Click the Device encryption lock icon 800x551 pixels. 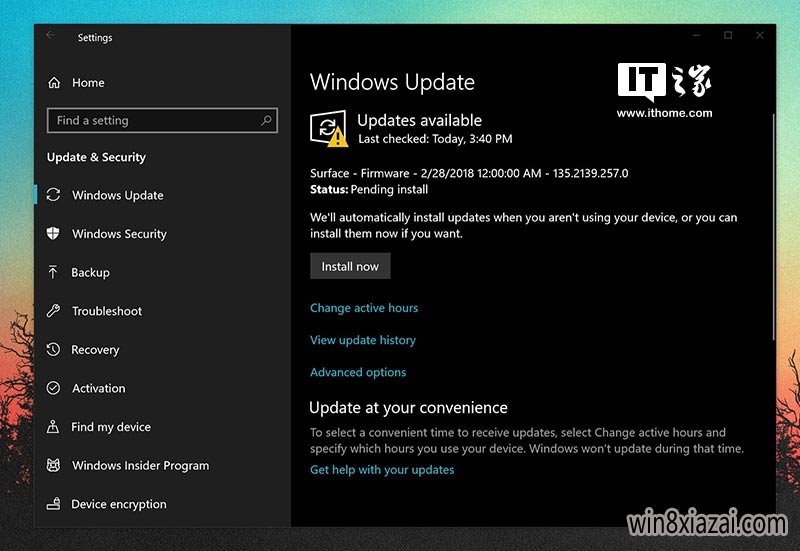[x=53, y=504]
